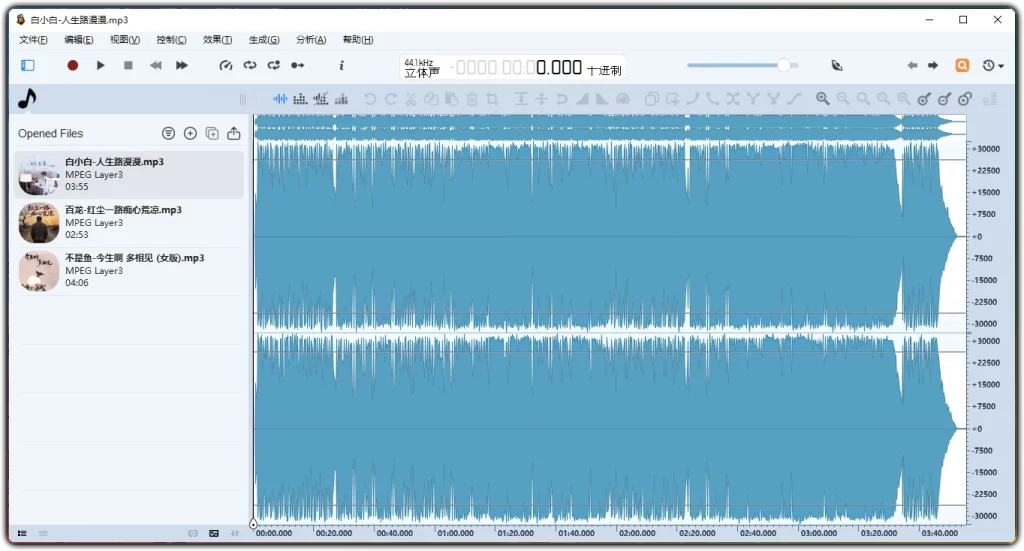
Task: Click the time display reading 0.000
Action: [558, 67]
